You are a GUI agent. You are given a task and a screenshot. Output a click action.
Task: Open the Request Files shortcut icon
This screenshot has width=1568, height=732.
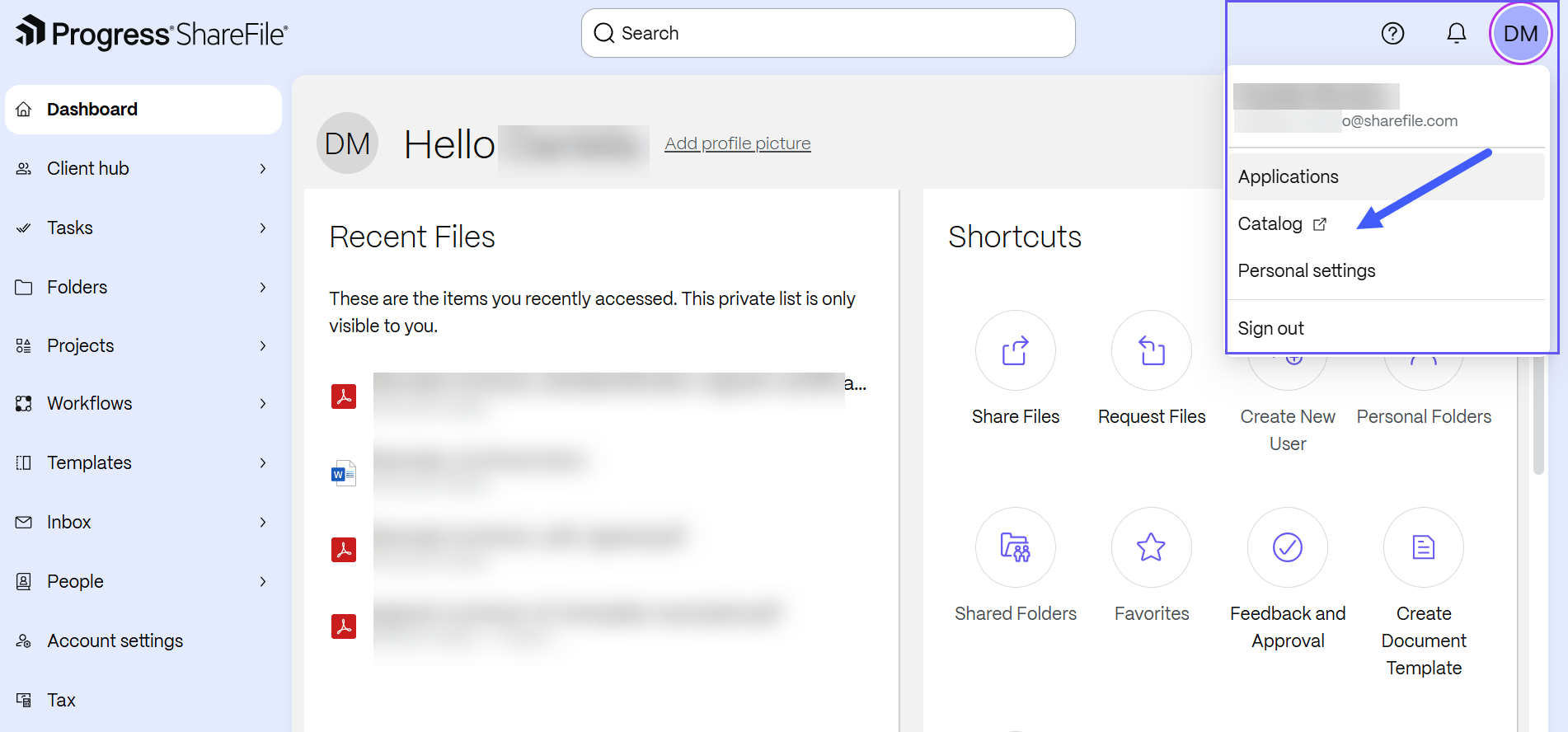(1152, 350)
